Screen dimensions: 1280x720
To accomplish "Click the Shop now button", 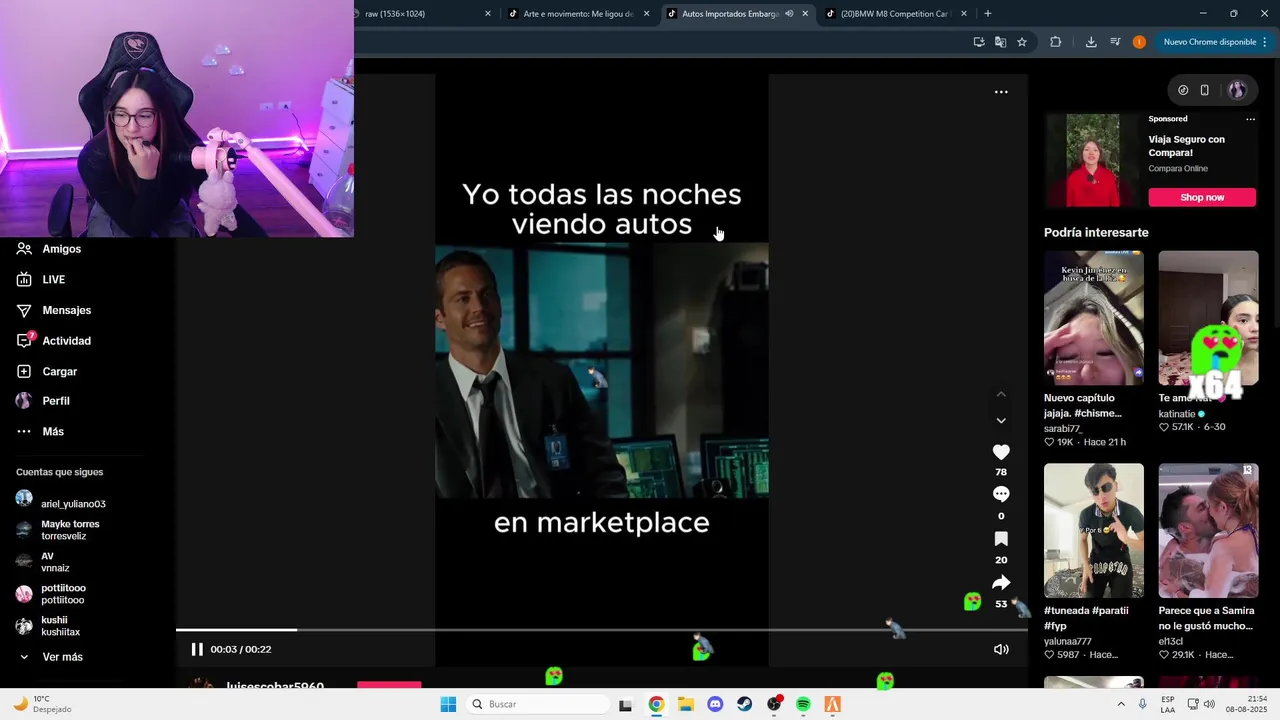I will (x=1202, y=197).
